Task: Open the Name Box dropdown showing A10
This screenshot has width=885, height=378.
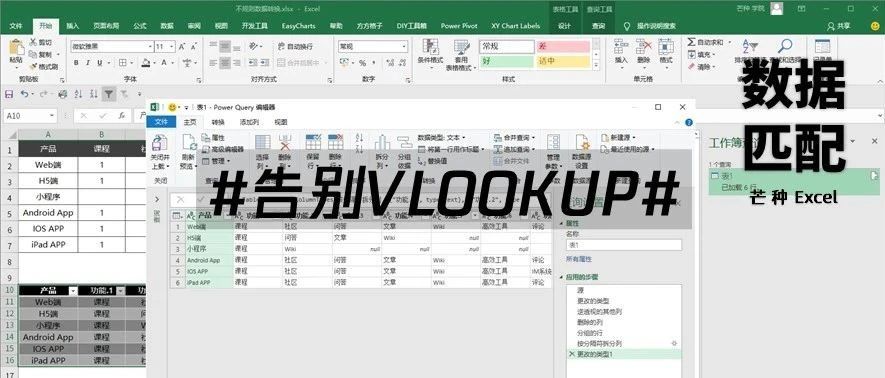Action: 30,116
